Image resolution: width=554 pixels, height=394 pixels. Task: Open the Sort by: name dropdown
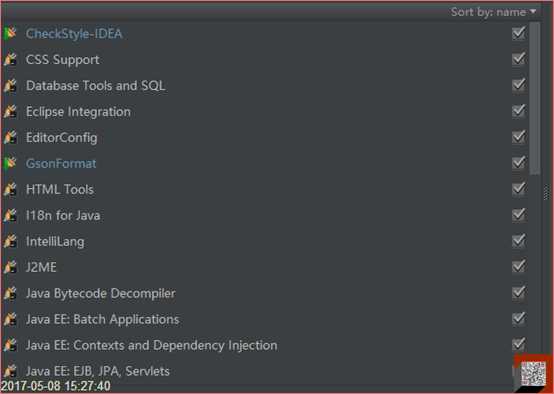[x=494, y=12]
